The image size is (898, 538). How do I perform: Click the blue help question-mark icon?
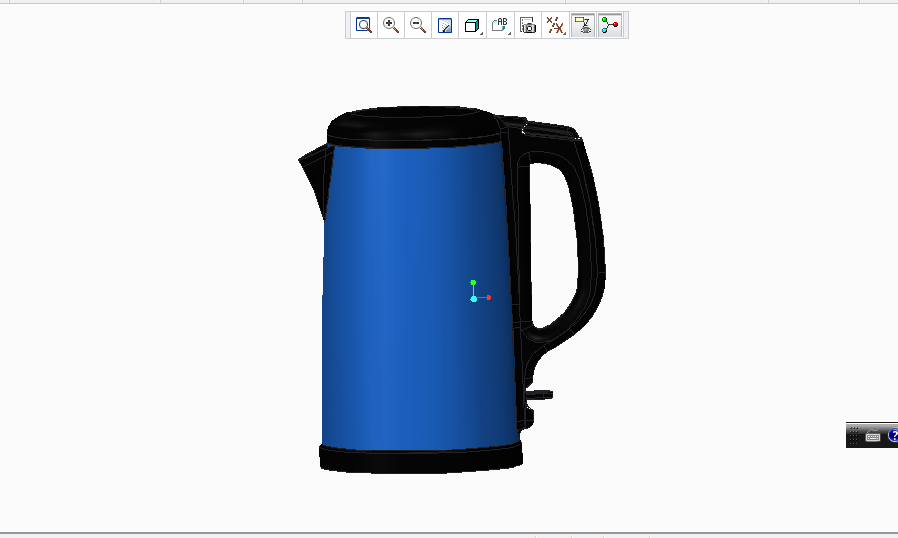click(893, 435)
